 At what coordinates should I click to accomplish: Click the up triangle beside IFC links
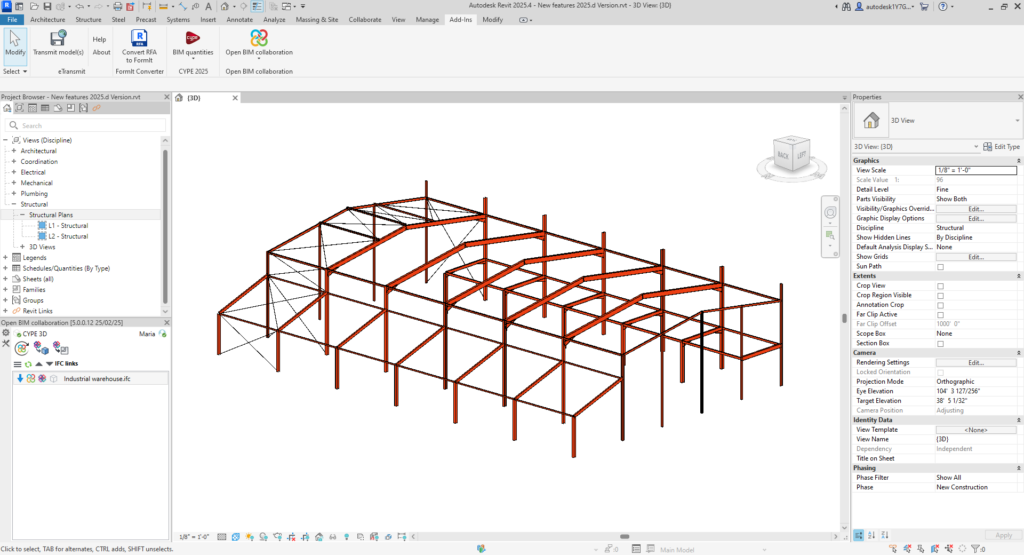[x=39, y=364]
